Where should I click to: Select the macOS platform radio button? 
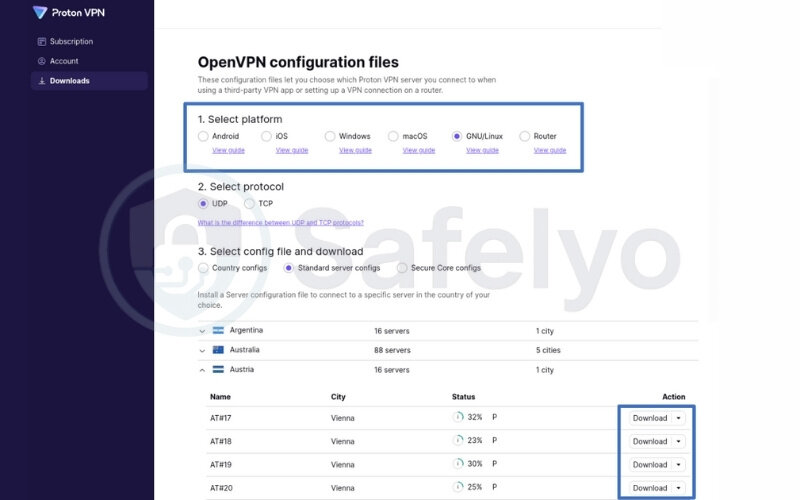click(x=393, y=136)
